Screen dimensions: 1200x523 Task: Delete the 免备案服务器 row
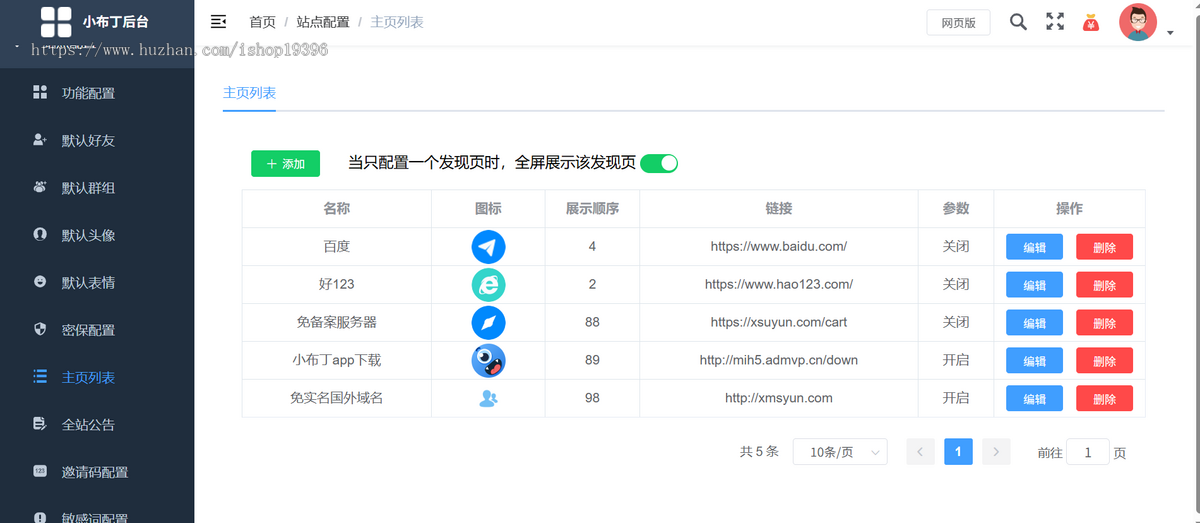[x=1104, y=323]
